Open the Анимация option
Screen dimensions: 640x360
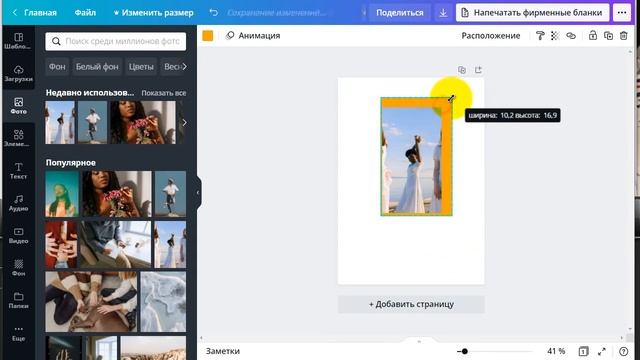pos(253,36)
